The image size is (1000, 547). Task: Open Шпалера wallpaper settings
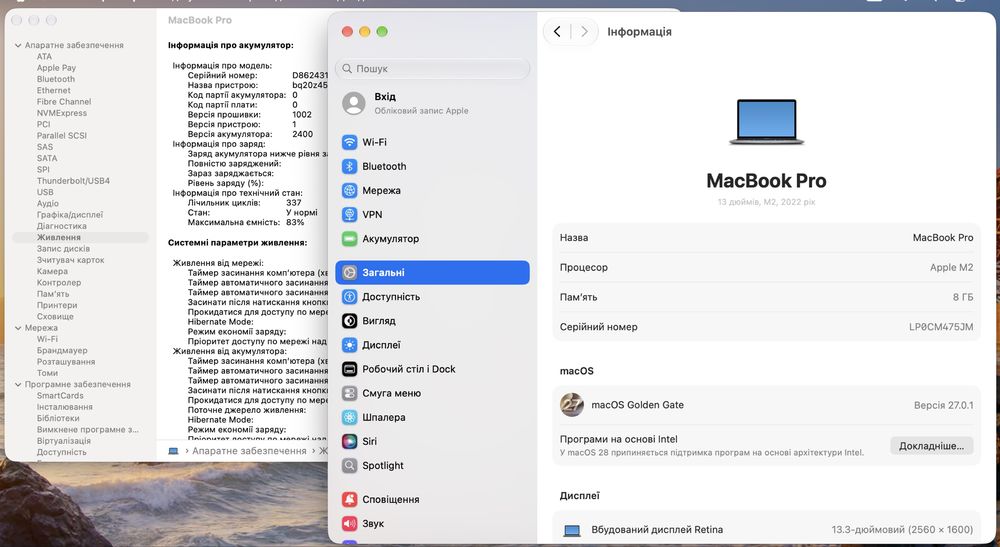click(x=432, y=418)
